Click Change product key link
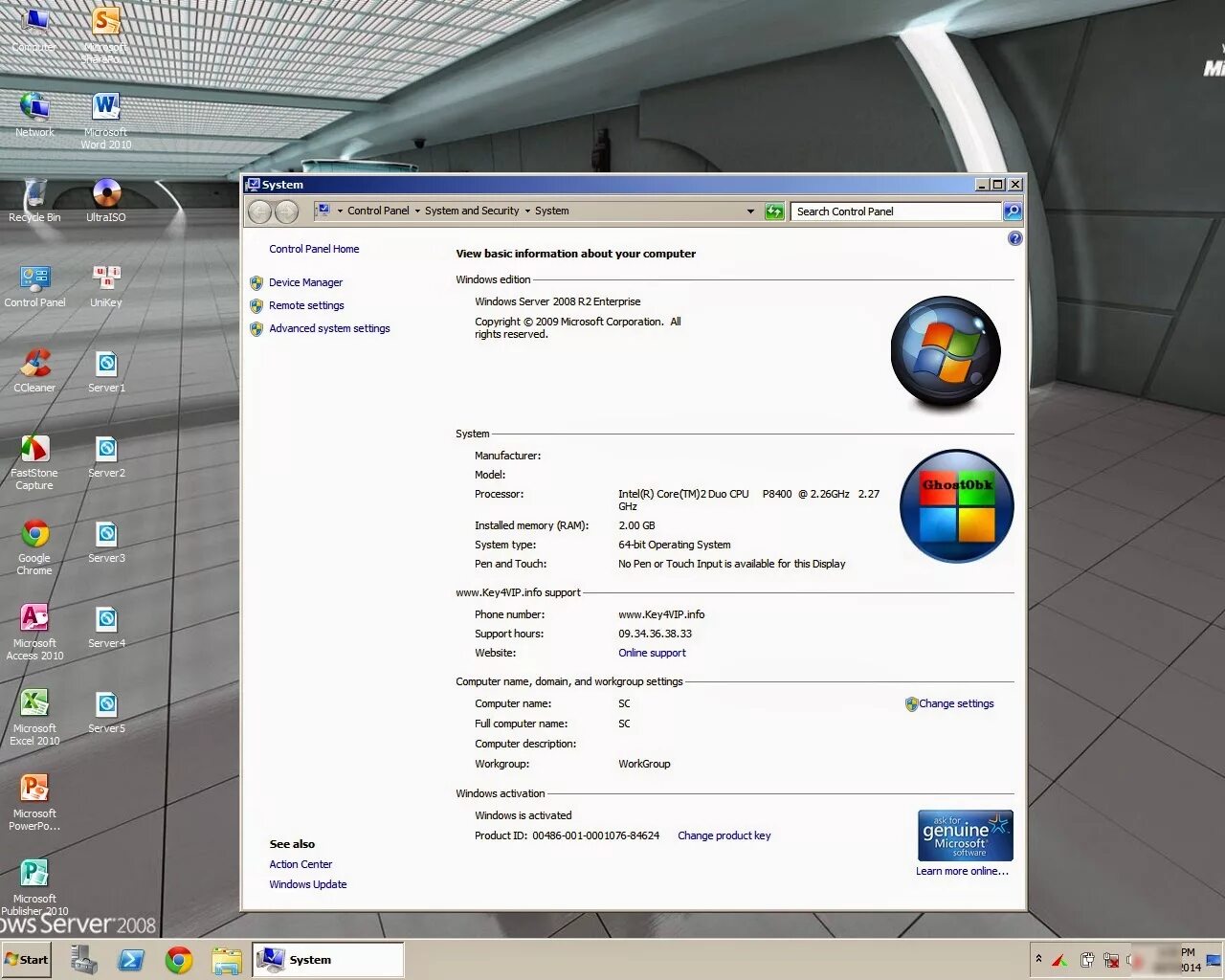The image size is (1225, 980). click(x=724, y=835)
